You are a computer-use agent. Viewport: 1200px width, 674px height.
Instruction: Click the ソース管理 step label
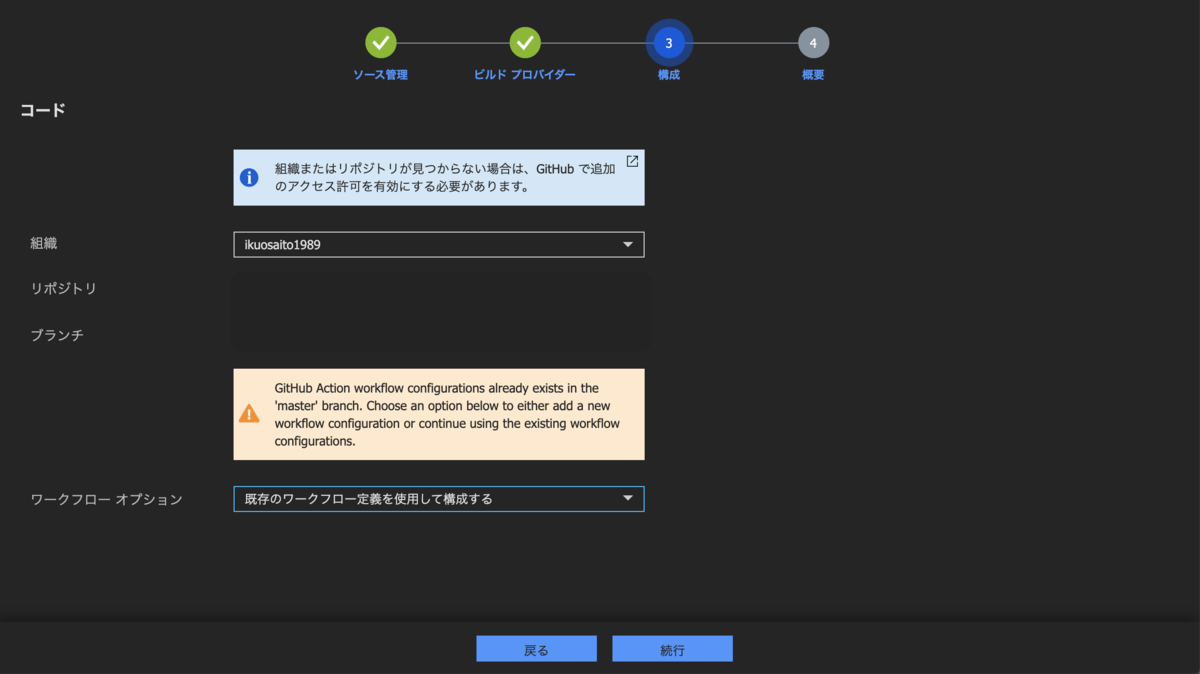pyautogui.click(x=380, y=75)
